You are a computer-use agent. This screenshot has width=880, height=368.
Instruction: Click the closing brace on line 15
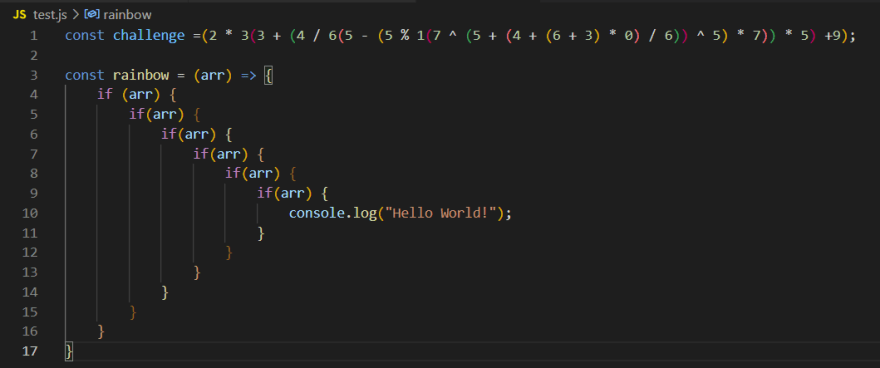133,311
